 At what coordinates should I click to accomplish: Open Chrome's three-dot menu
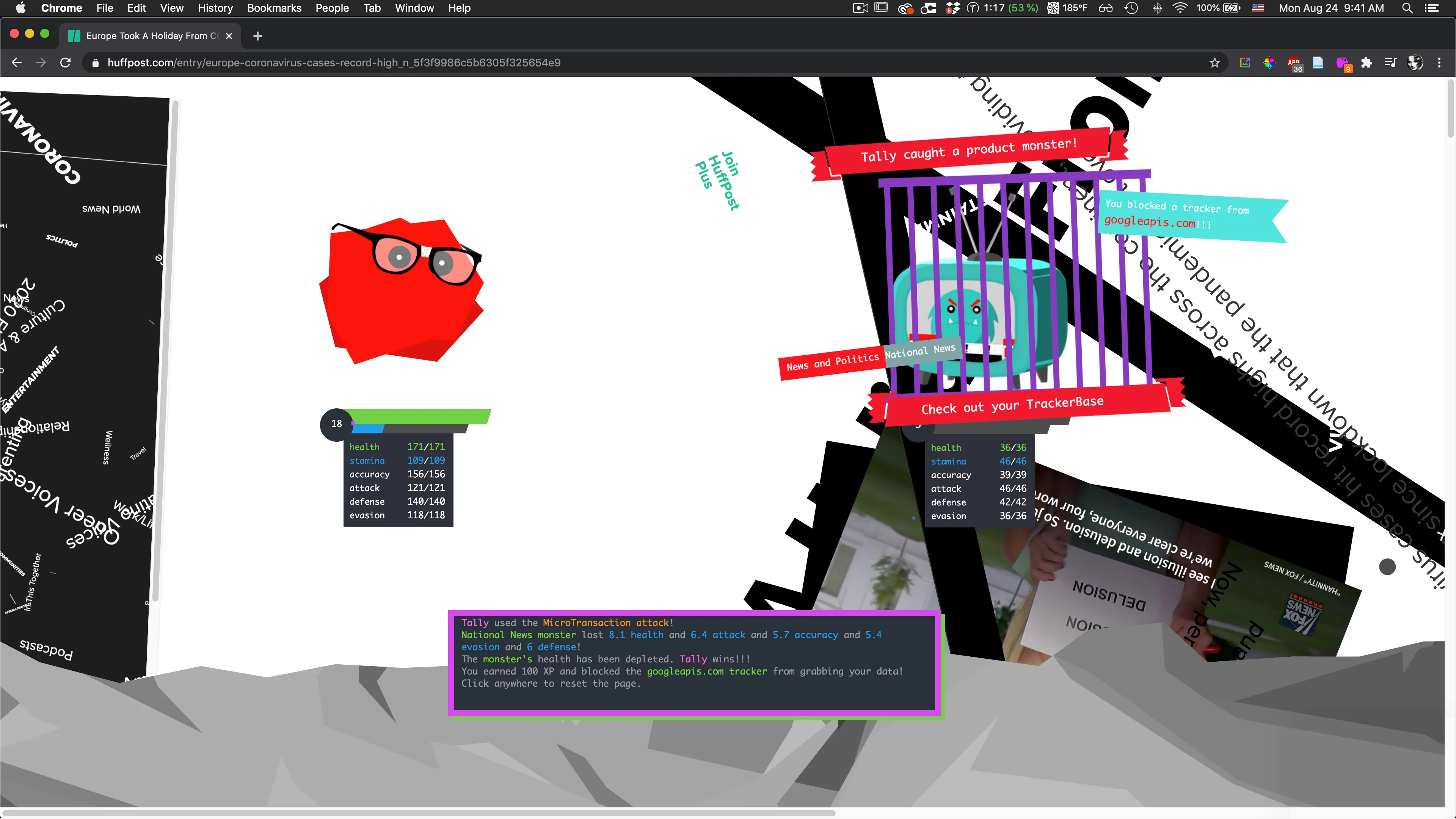1439,63
